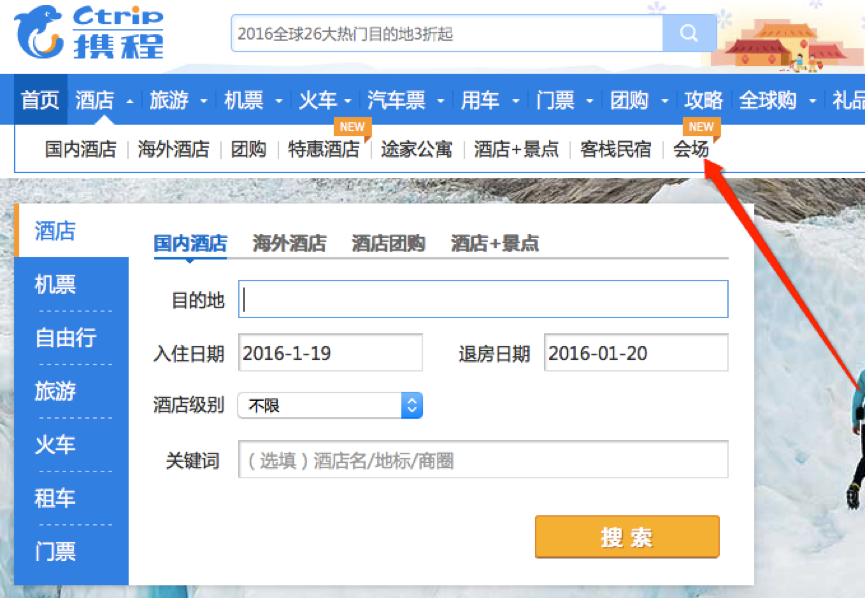Expand the 机票 nav dropdown arrow
Screen dimensions: 865x598
pyautogui.click(x=279, y=102)
